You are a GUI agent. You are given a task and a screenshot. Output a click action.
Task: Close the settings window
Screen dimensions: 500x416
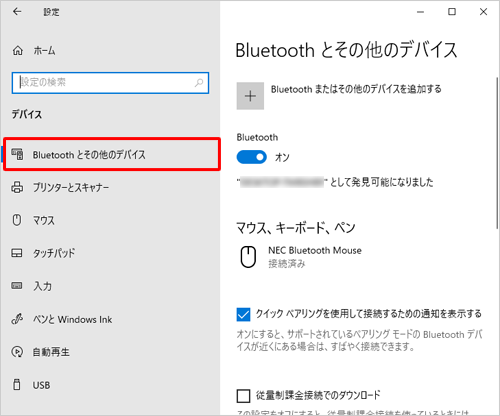tap(483, 12)
